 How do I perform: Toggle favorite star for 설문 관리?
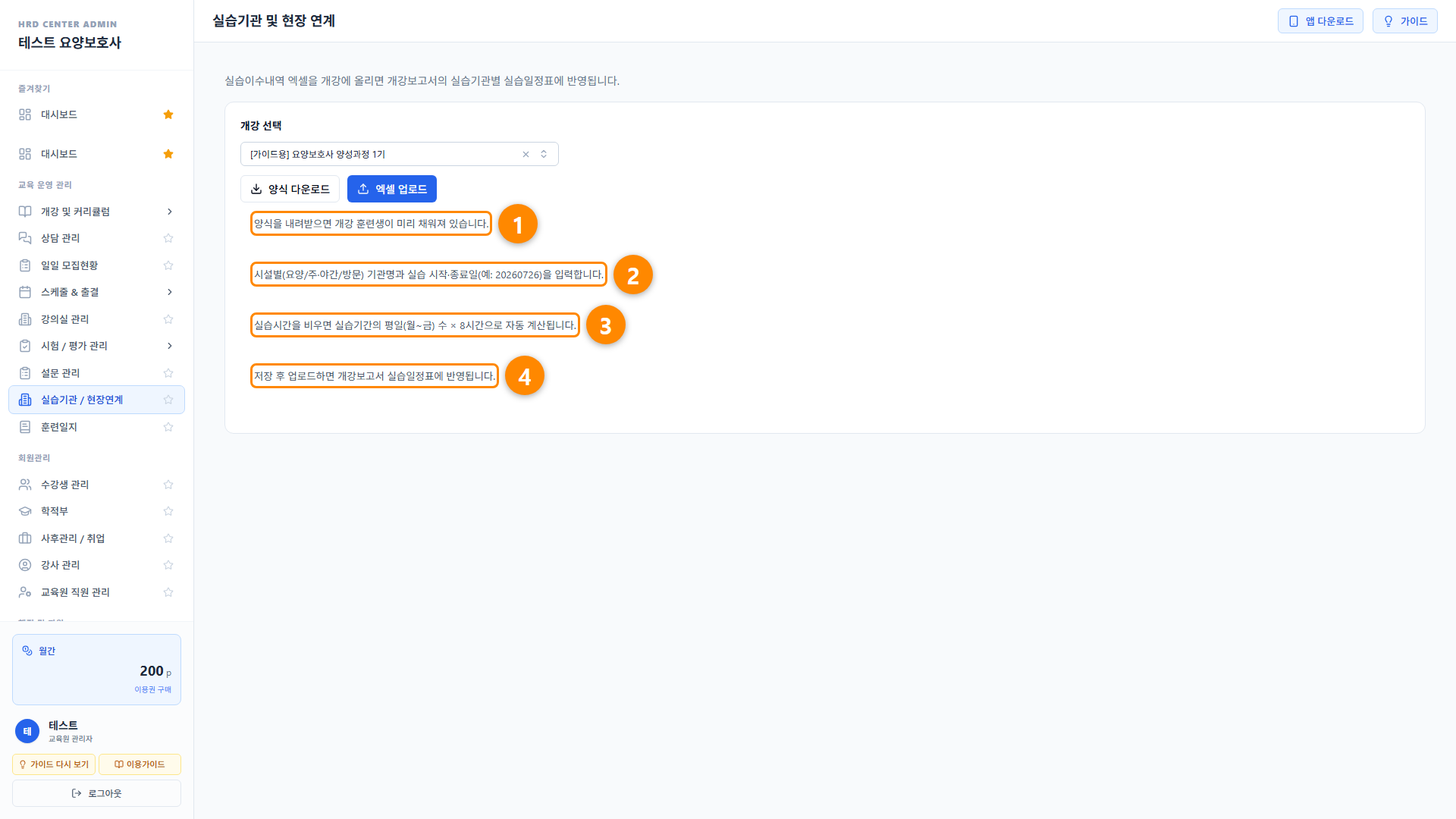(168, 373)
